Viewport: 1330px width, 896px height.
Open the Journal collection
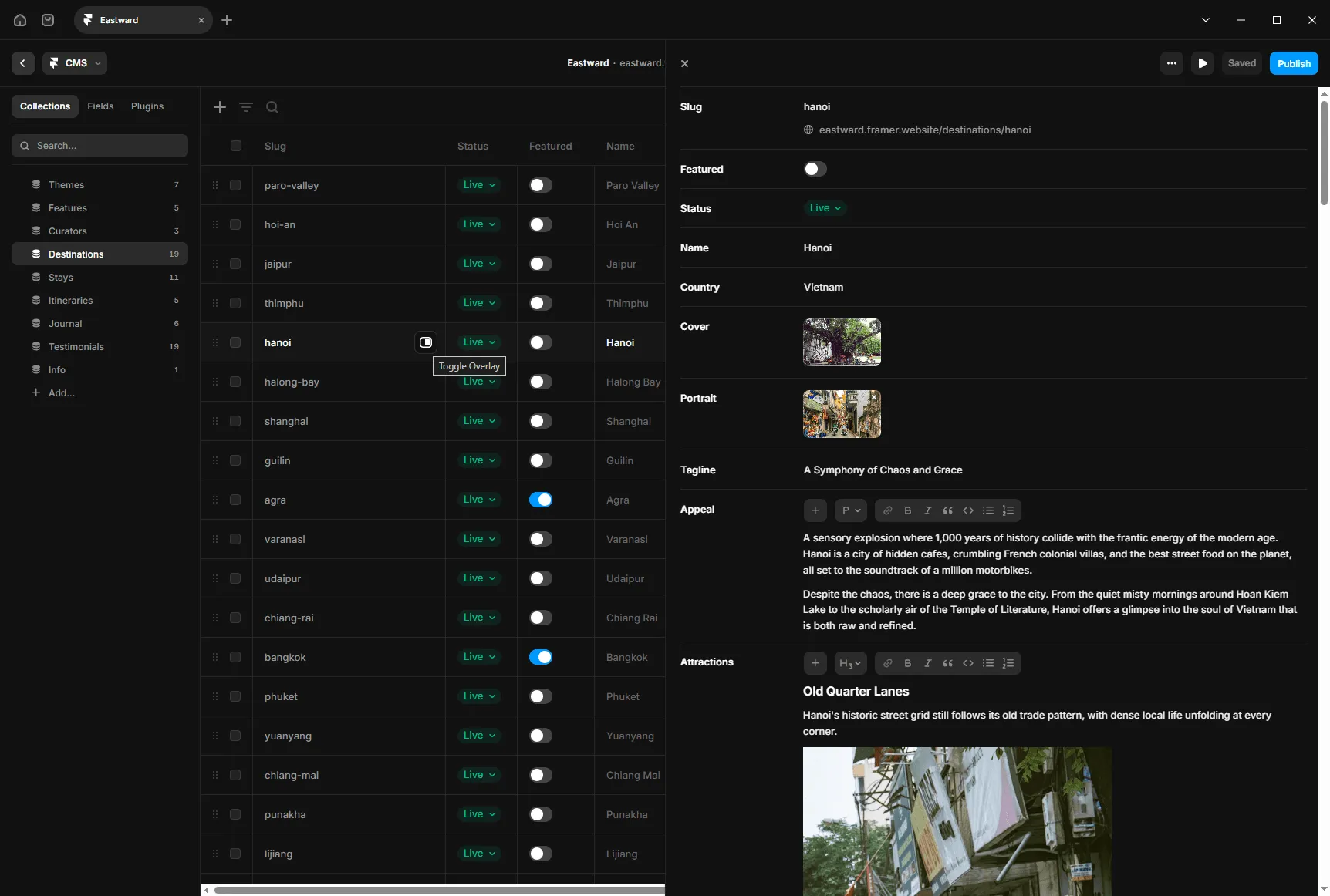click(100, 324)
